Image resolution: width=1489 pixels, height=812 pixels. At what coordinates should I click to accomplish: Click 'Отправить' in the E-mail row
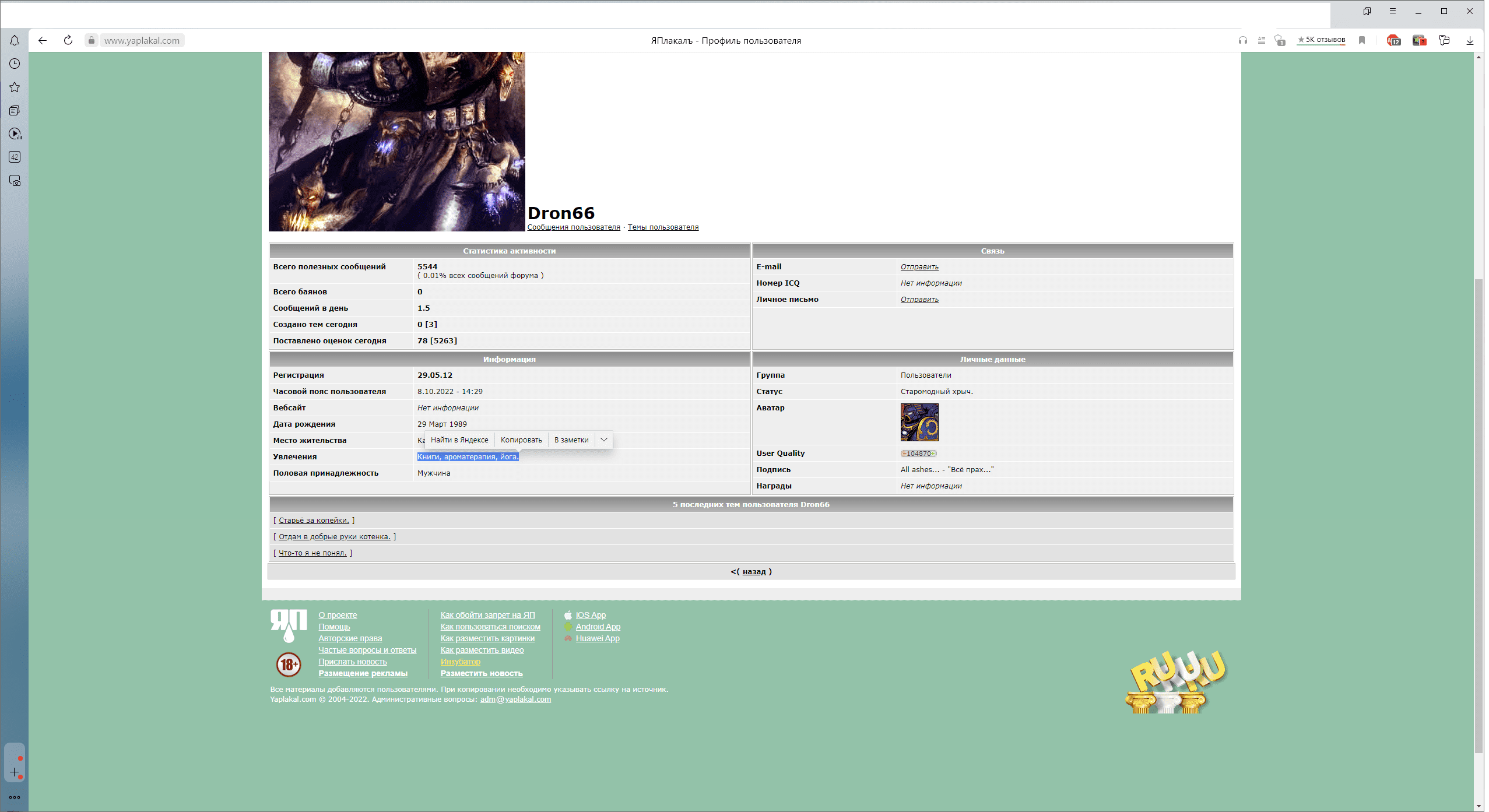[x=919, y=267]
